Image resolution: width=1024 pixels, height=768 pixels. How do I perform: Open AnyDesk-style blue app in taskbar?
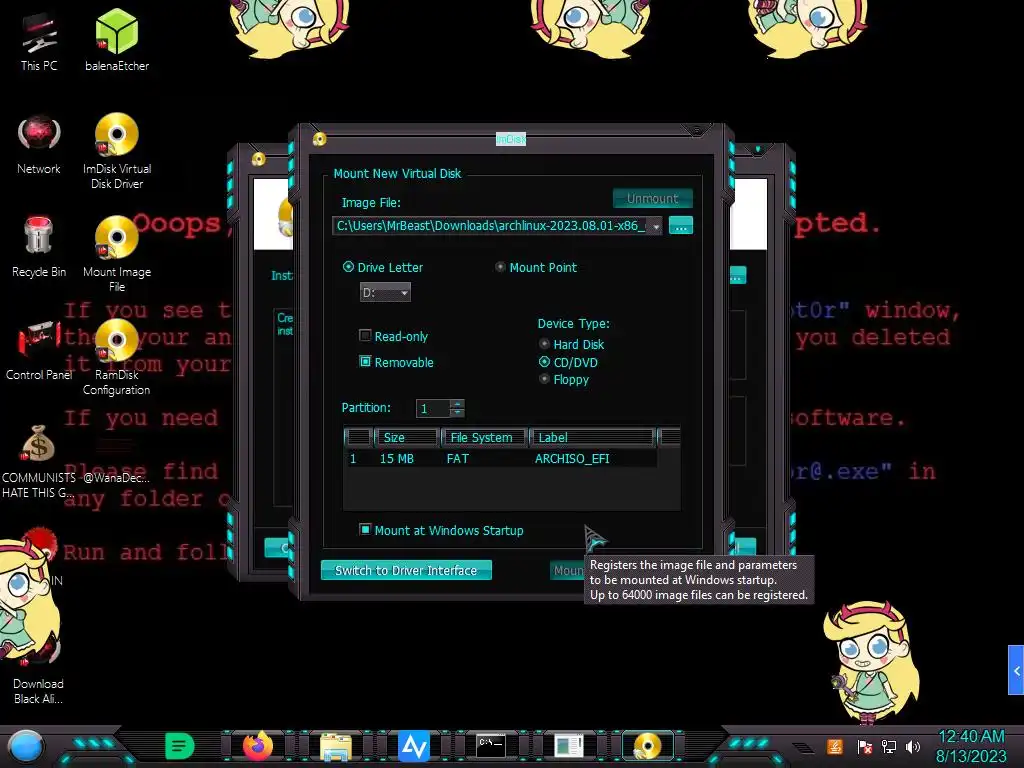click(414, 746)
